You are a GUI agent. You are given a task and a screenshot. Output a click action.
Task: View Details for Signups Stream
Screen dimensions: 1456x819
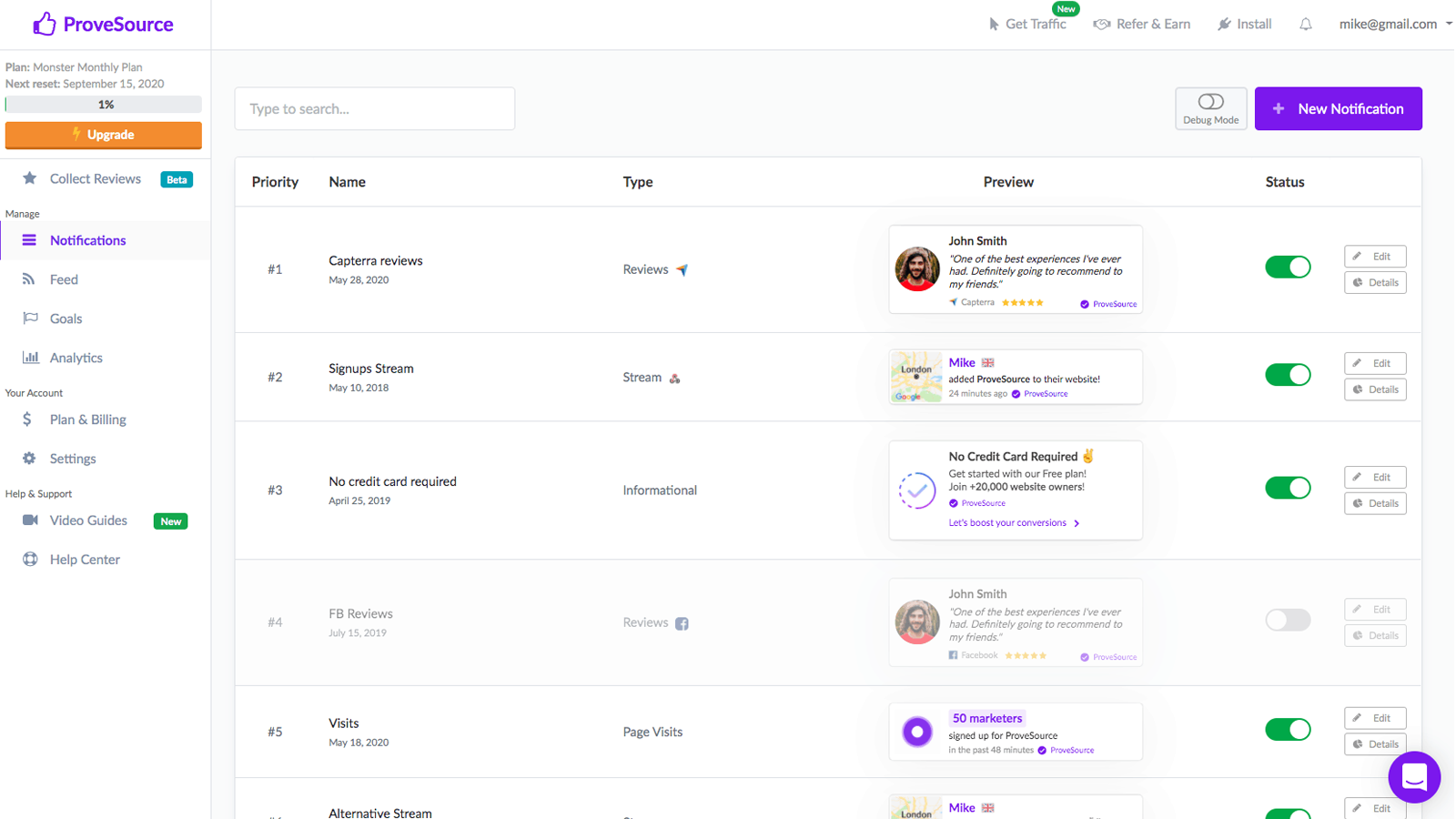tap(1375, 389)
